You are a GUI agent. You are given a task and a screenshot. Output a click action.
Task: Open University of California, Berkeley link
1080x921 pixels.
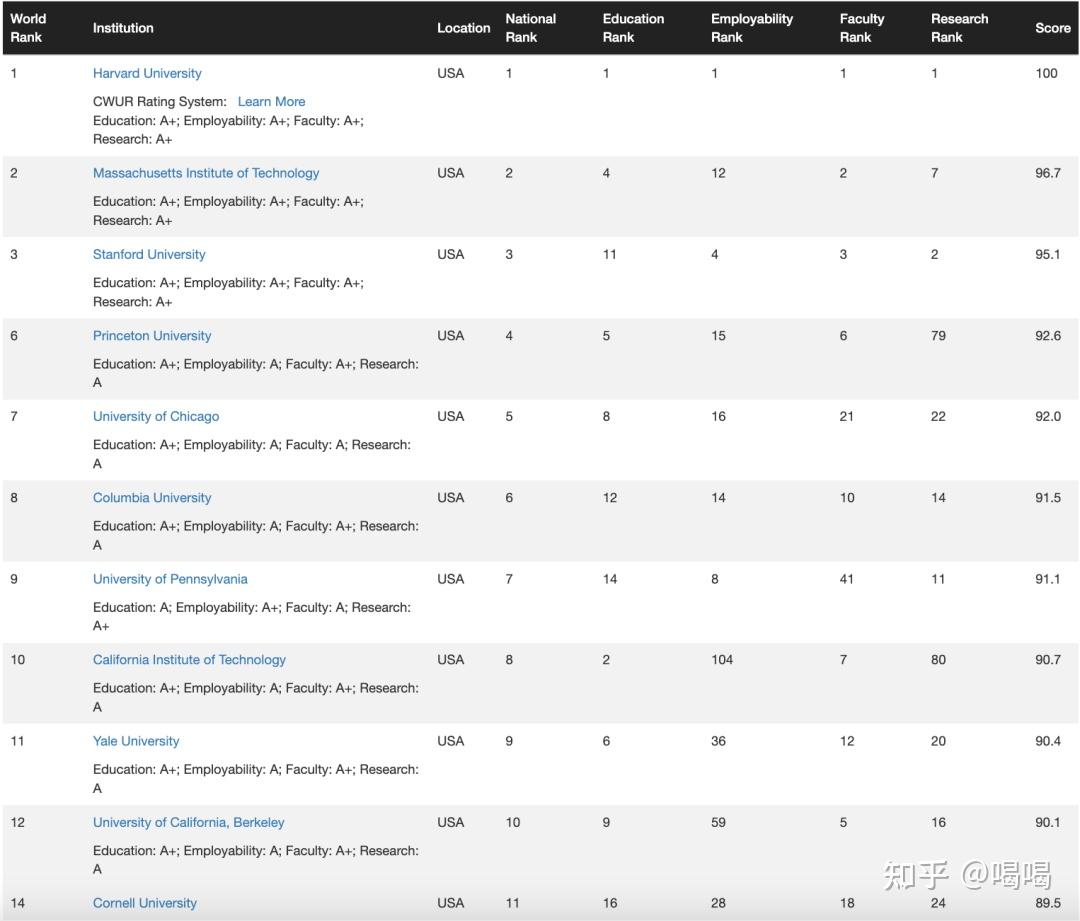click(x=189, y=822)
